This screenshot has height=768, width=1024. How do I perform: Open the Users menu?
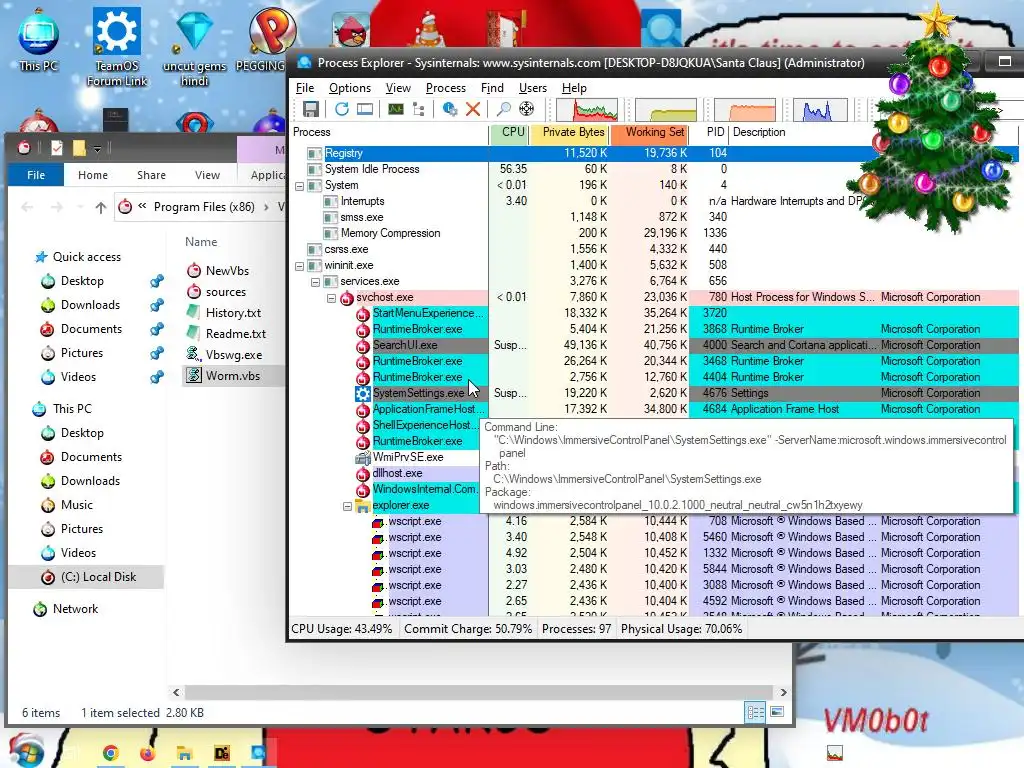click(532, 88)
